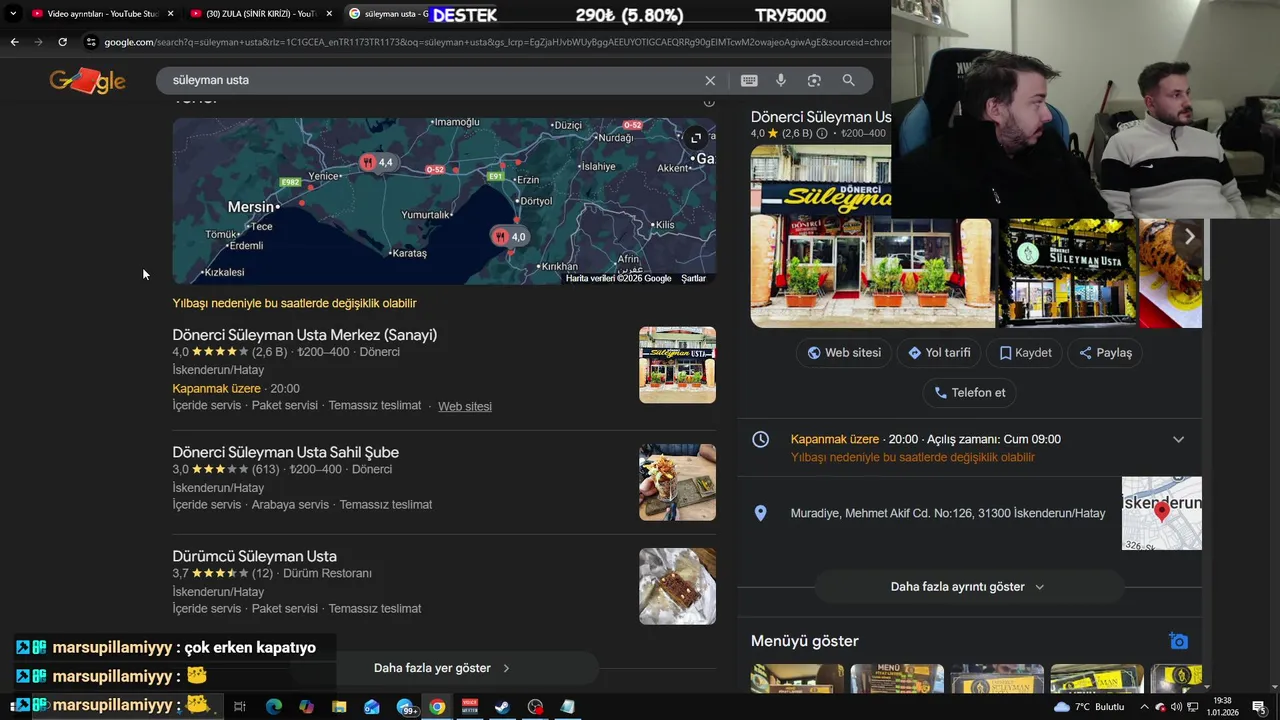Open Web sitesi link for Merkez (Sanayi)
Screen dimensions: 1280x720
465,407
